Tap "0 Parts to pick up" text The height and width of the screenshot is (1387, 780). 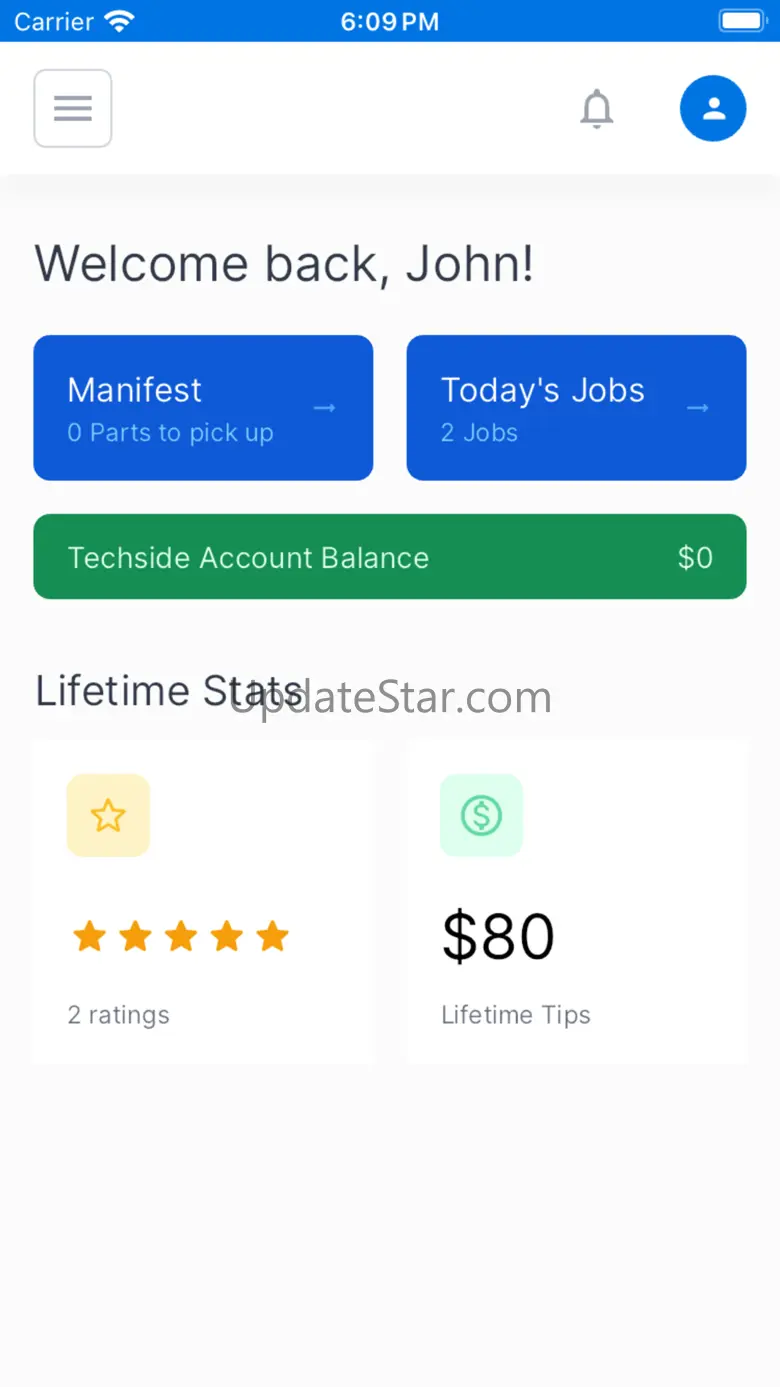pos(170,433)
